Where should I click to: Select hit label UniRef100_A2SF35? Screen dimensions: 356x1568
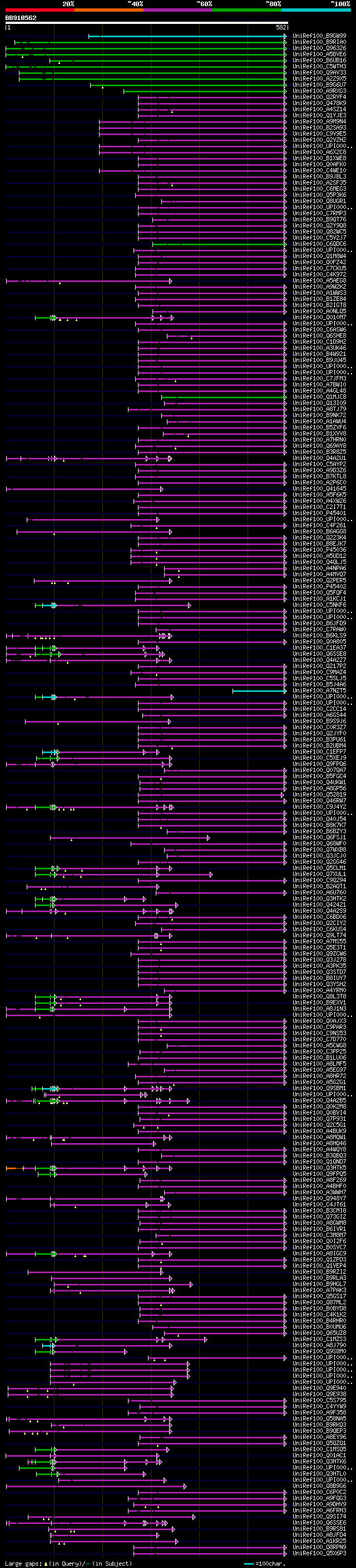coord(319,182)
